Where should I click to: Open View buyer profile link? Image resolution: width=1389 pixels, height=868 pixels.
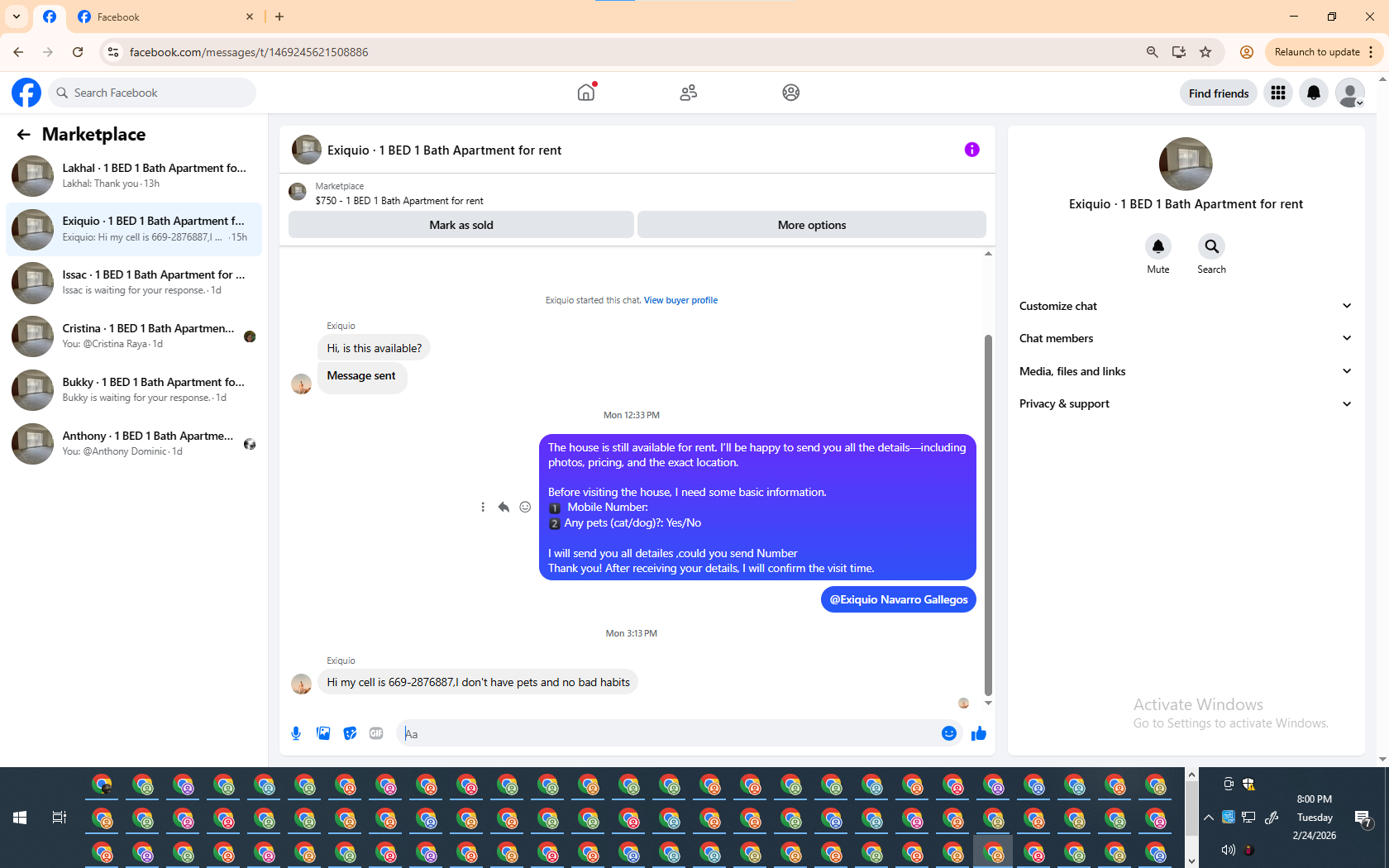click(680, 300)
